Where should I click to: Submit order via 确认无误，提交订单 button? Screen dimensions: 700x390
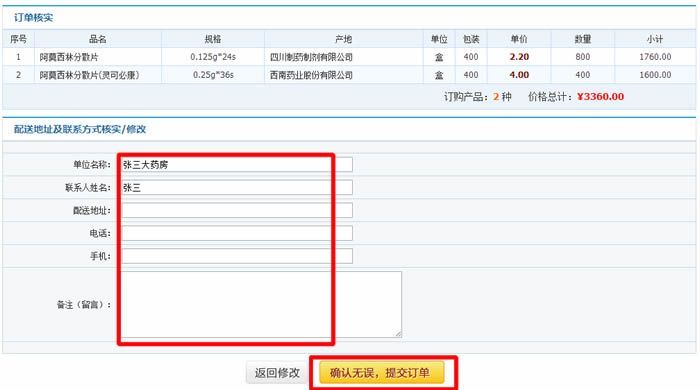point(382,373)
